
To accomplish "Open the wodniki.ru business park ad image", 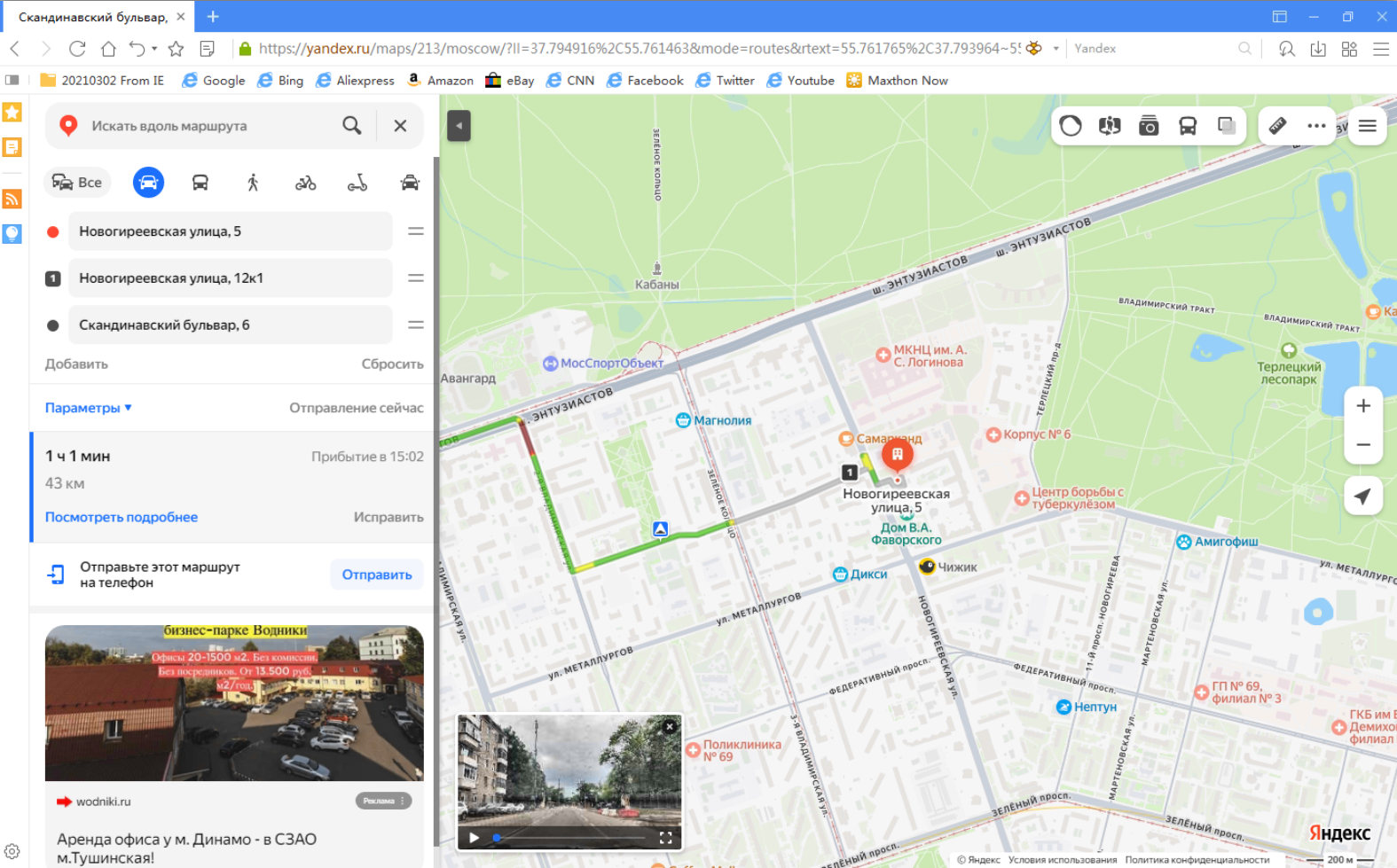I will [234, 703].
